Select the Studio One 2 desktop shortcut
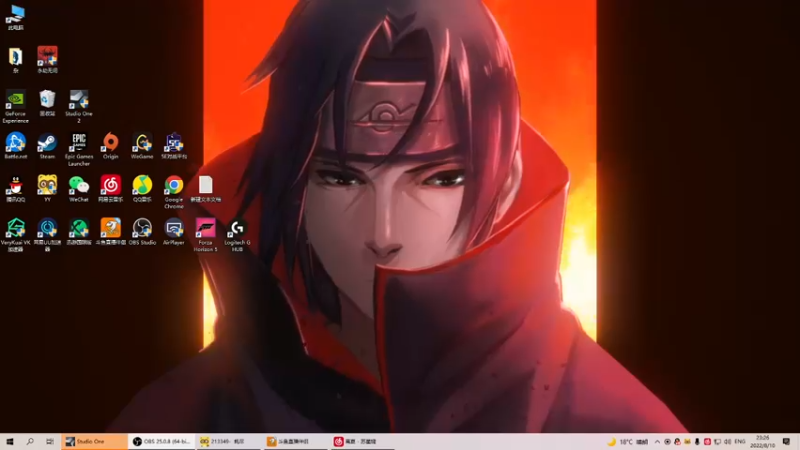The image size is (800, 450). 79,106
